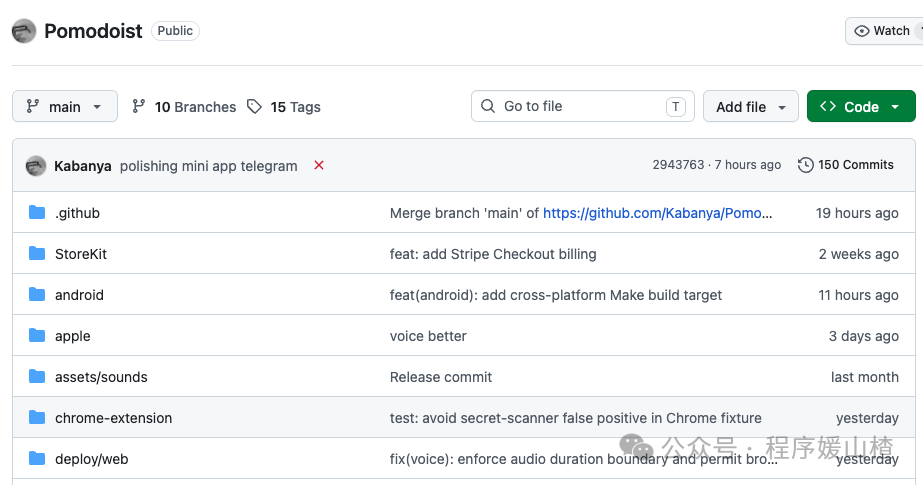Screen dimensions: 923x485
Task: Click '7 hours ago' in the commit bar
Action: coord(748,165)
